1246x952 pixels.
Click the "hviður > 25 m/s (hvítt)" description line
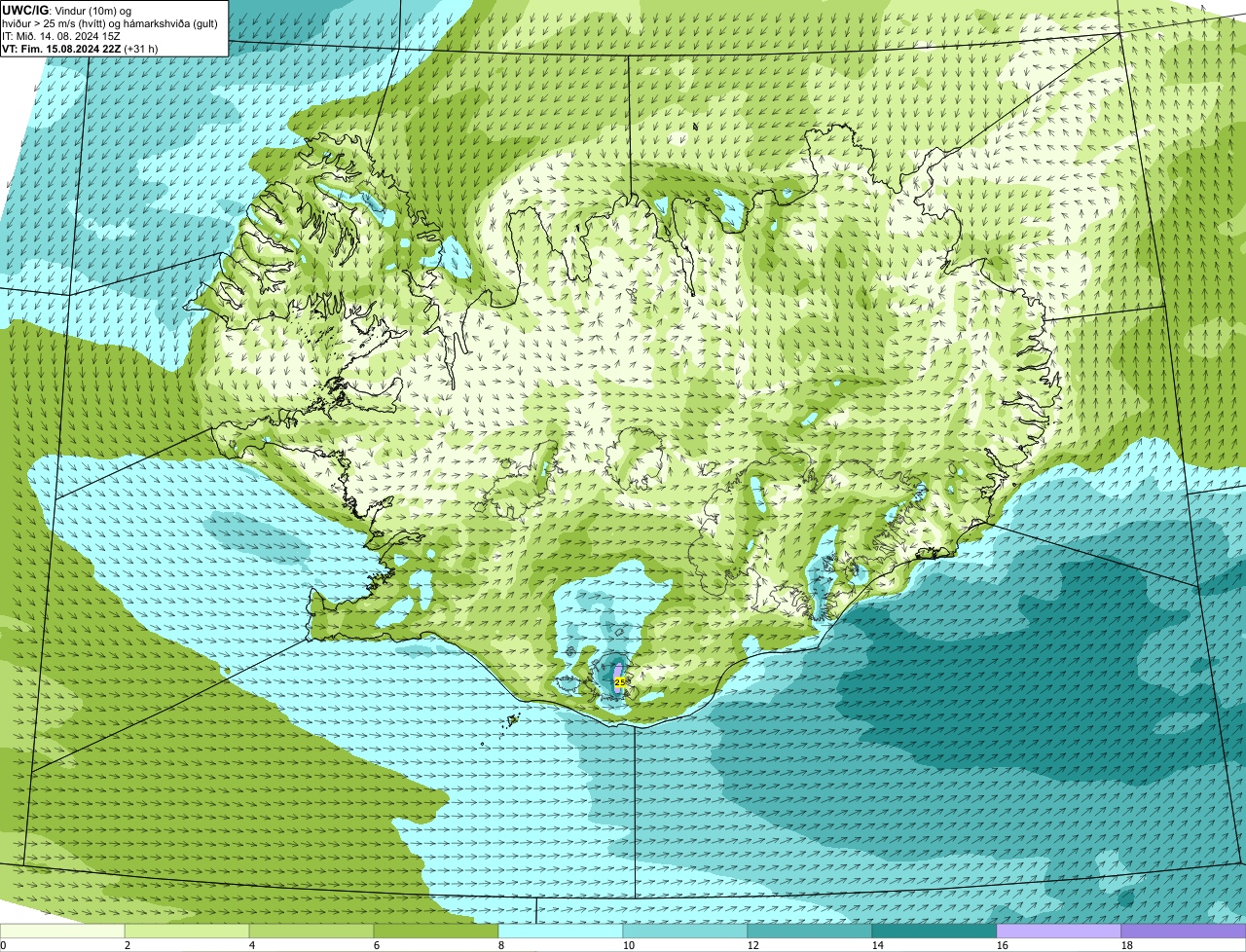click(x=111, y=22)
